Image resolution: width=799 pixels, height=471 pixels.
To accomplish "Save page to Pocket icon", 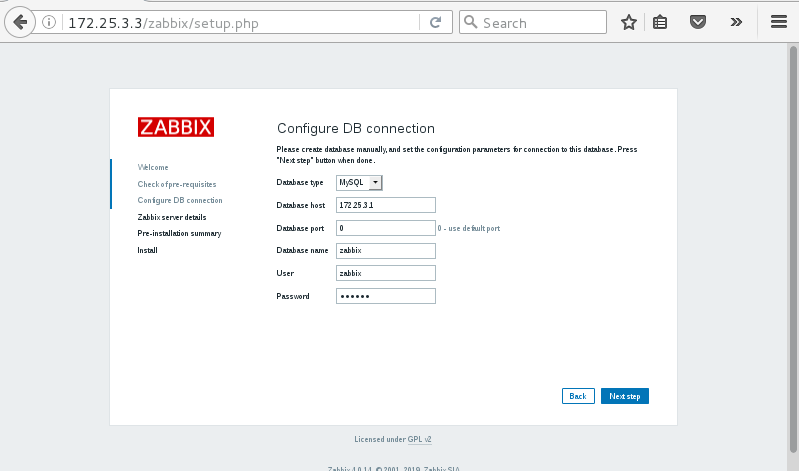I will [698, 22].
